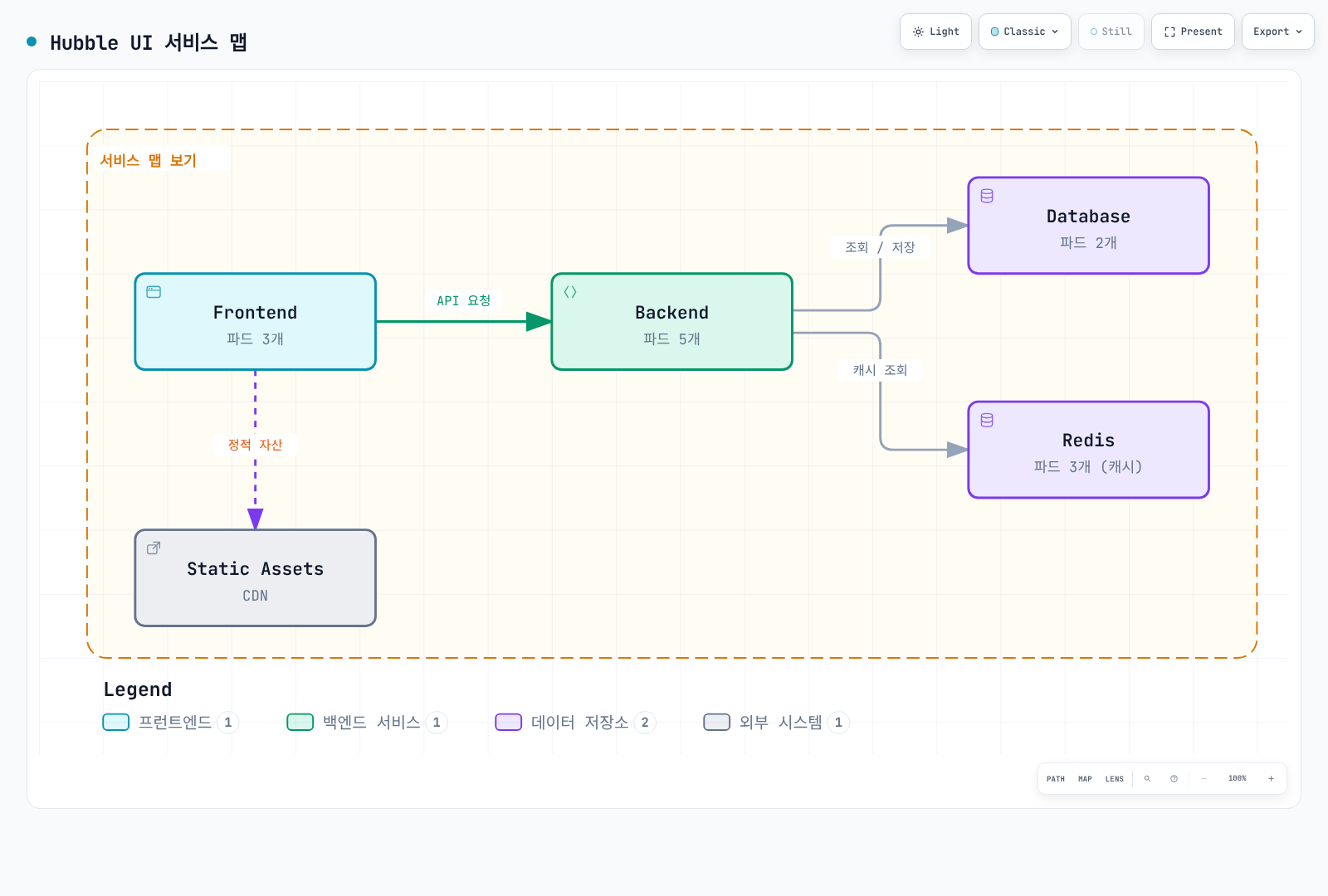
Task: Click the code brackets icon on Backend node
Action: [x=570, y=292]
